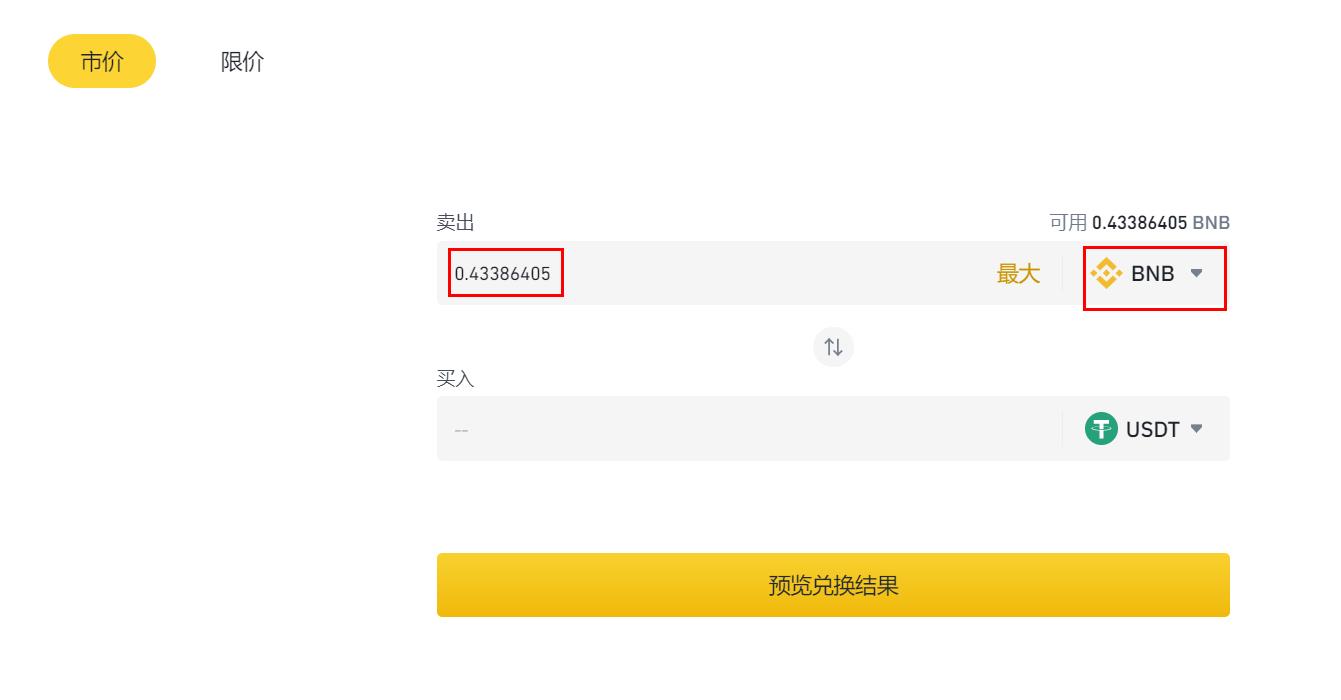Expand the USDT currency dropdown arrow
Image resolution: width=1341 pixels, height=700 pixels.
1196,429
